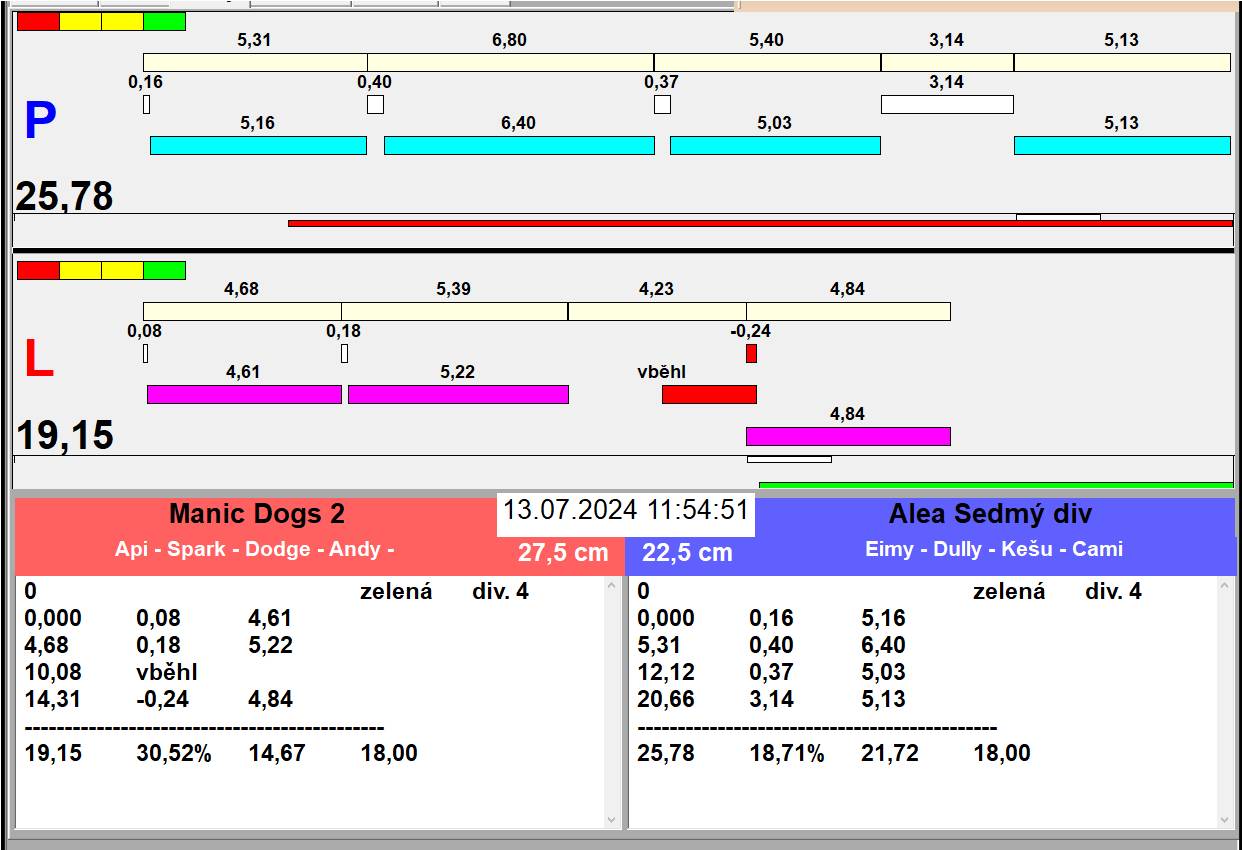Click the white 3,14 changeover bar
Image resolution: width=1242 pixels, height=850 pixels.
click(946, 104)
